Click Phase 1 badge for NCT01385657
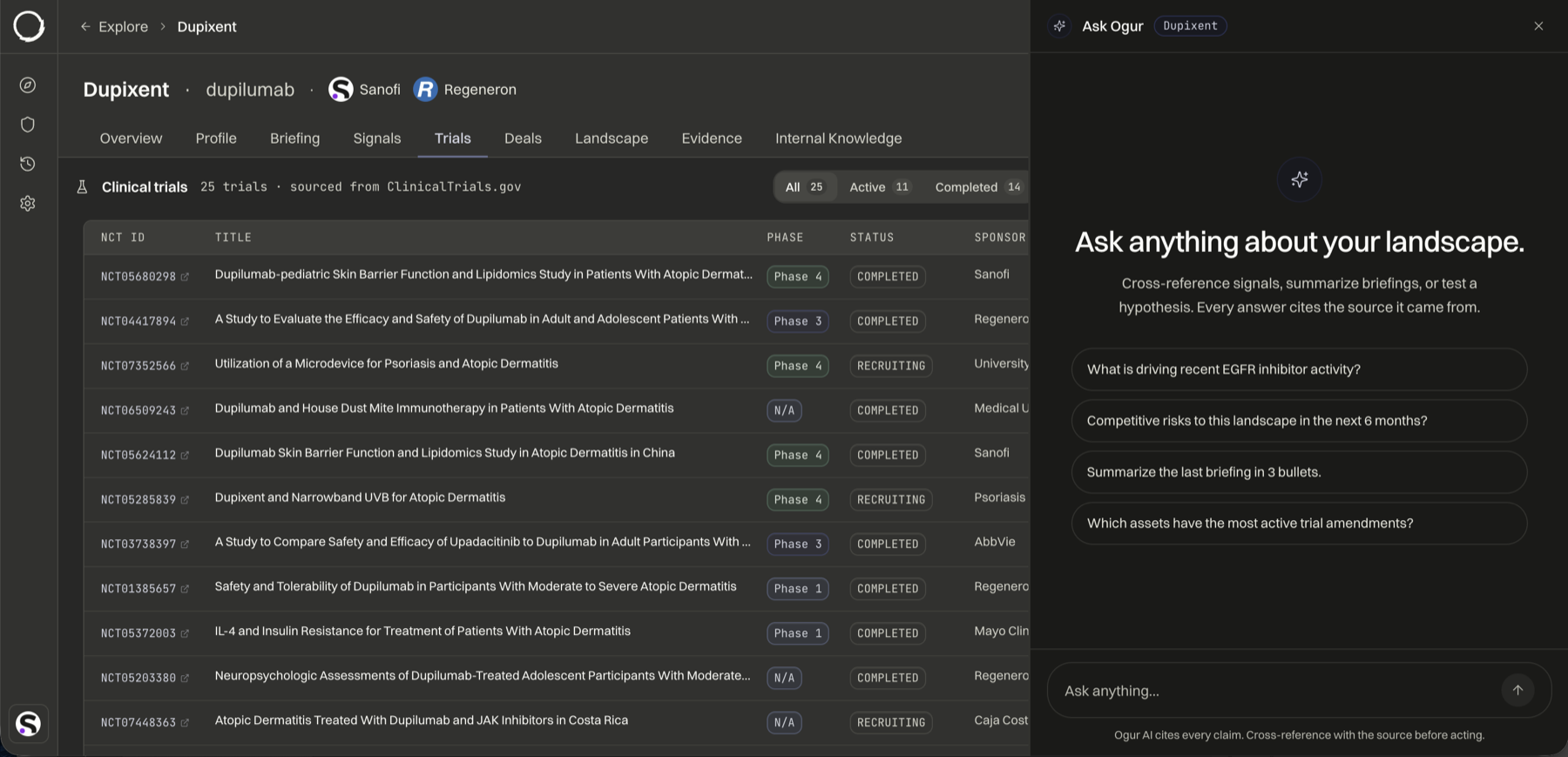This screenshot has width=1568, height=757. coord(798,589)
